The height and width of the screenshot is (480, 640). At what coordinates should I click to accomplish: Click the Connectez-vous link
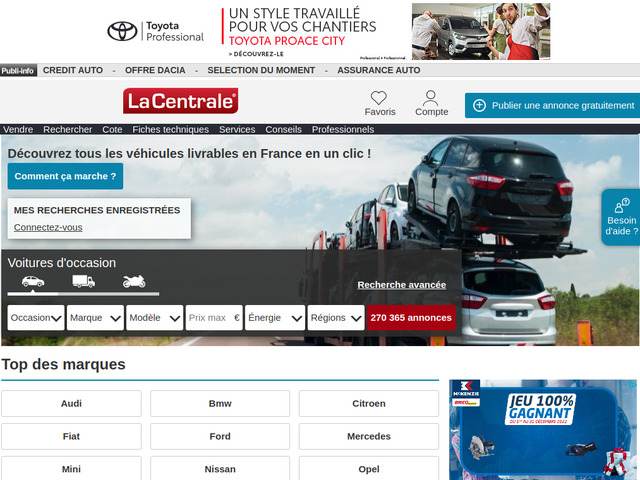point(48,227)
